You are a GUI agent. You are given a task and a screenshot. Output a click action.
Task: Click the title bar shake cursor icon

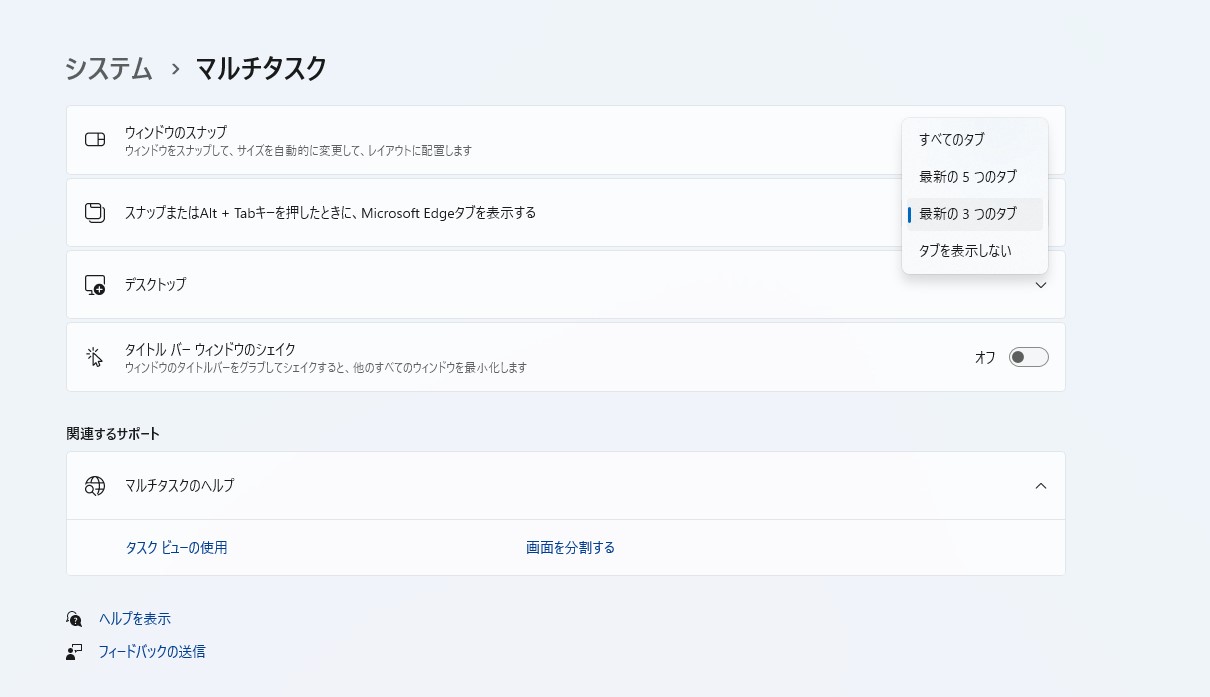pyautogui.click(x=94, y=356)
